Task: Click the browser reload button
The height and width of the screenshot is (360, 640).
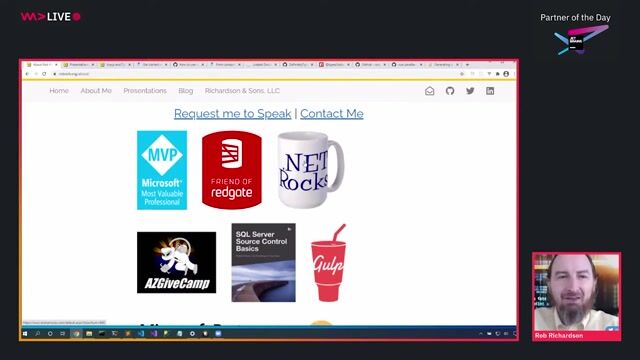Action: pyautogui.click(x=44, y=74)
